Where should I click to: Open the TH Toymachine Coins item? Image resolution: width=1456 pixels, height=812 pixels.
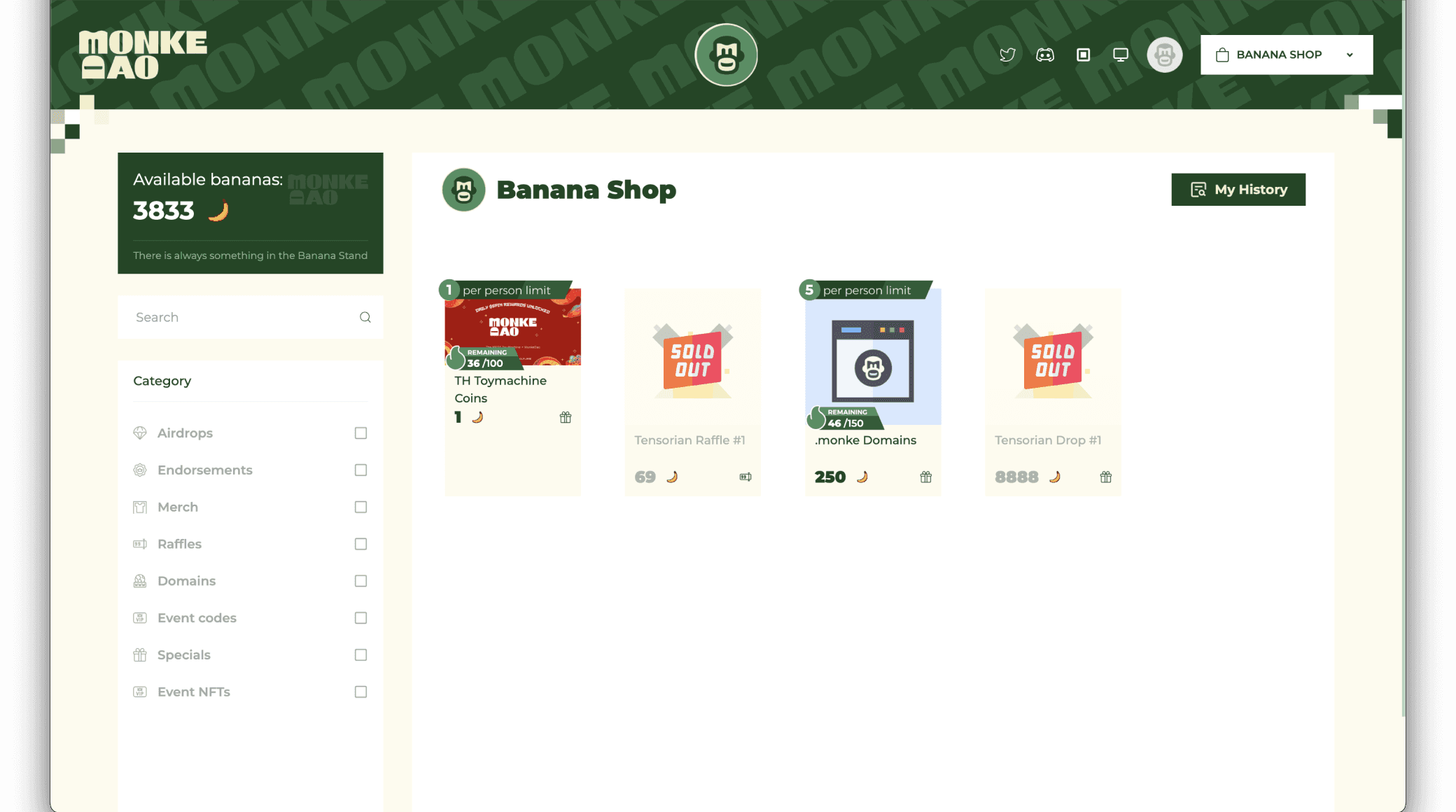(512, 389)
